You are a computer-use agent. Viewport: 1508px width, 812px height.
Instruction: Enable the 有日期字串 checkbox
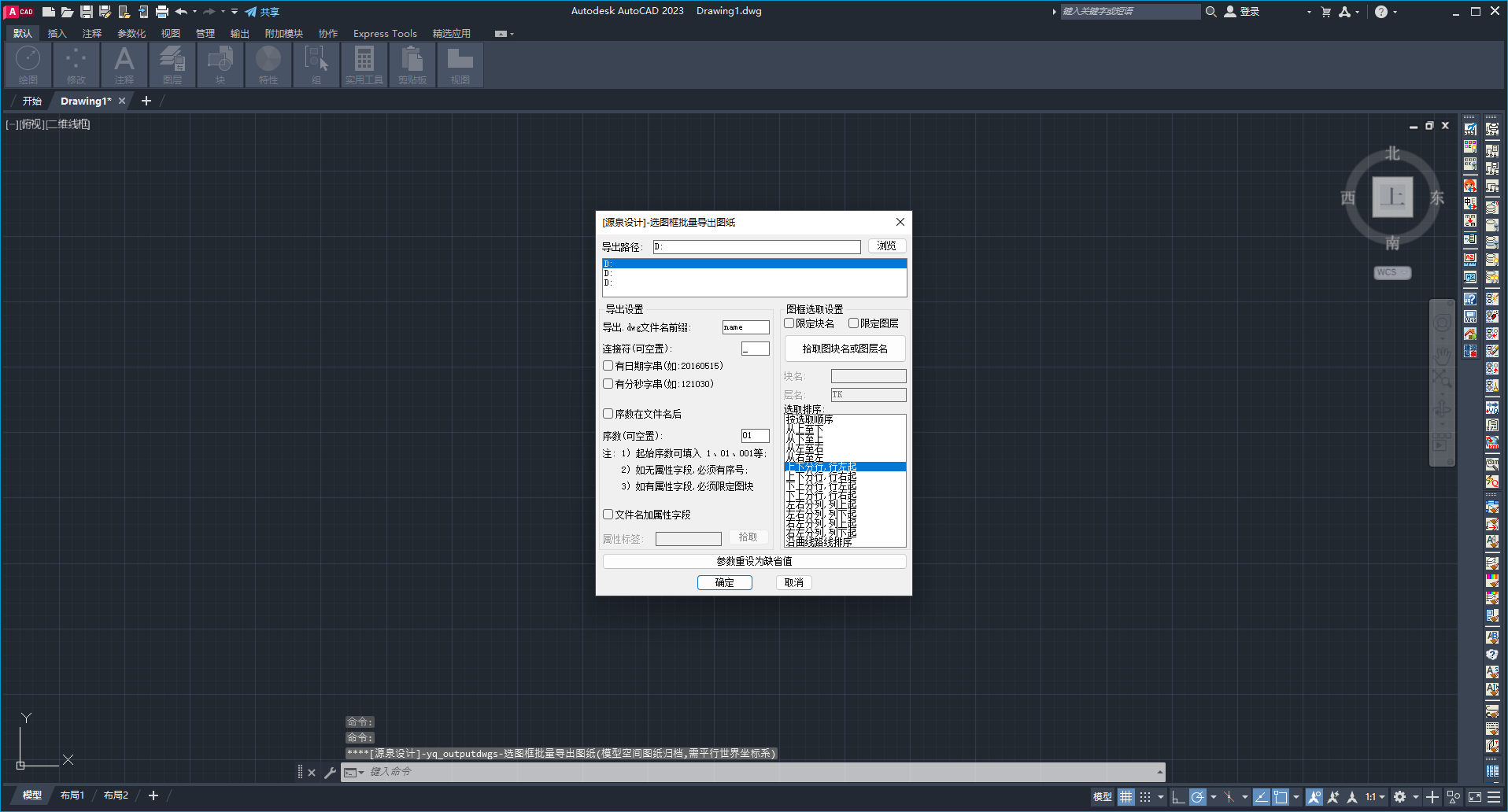click(608, 366)
